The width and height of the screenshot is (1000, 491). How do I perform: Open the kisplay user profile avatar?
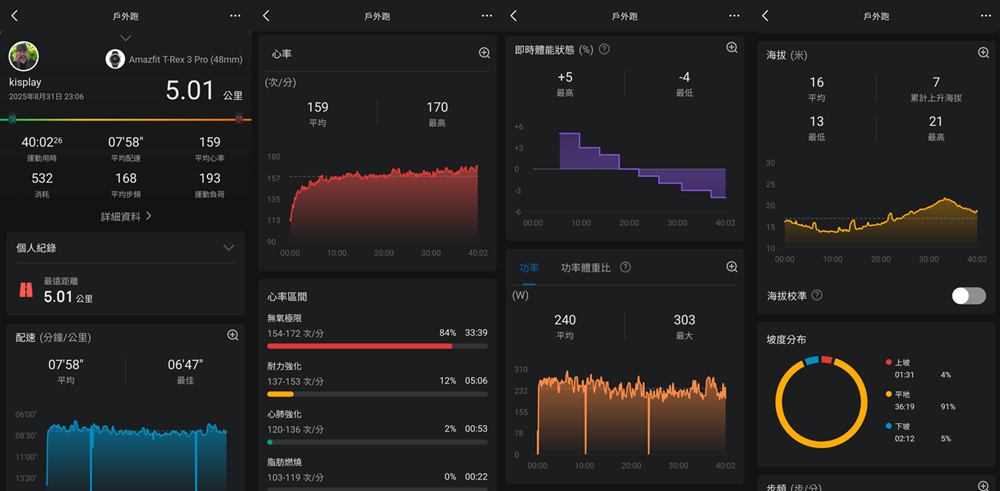point(24,57)
